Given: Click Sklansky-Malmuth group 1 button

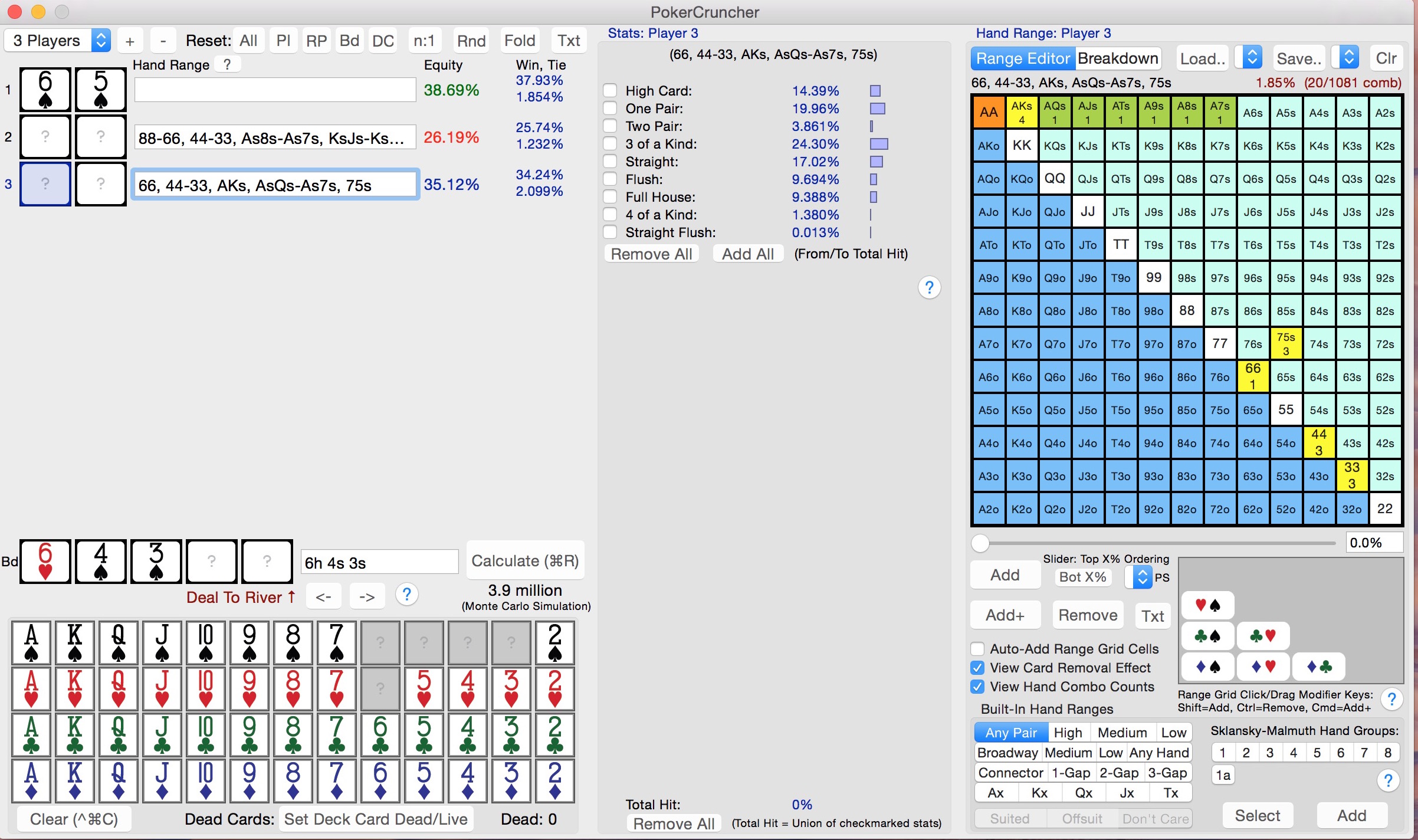Looking at the screenshot, I should [1223, 753].
